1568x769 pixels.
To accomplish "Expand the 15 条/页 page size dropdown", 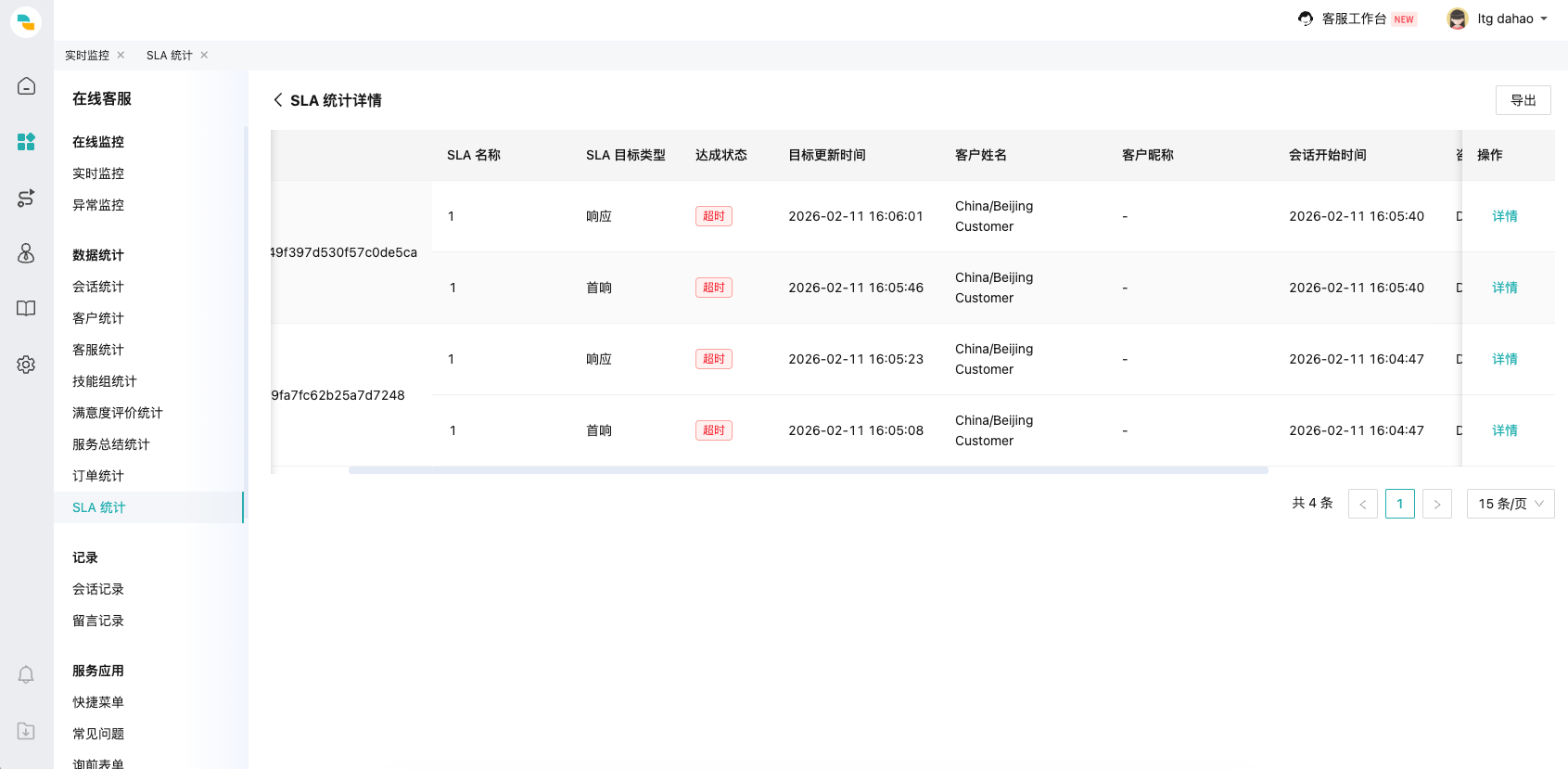I will pos(1510,504).
